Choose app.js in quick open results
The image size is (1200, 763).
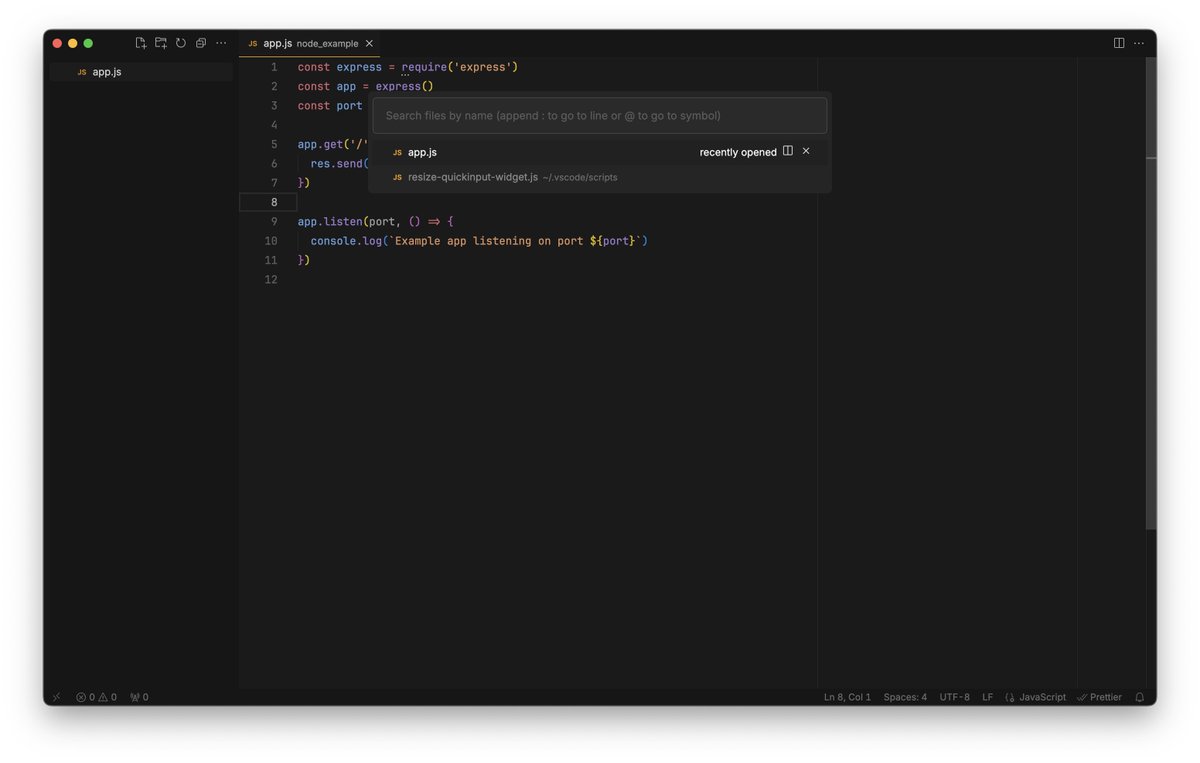[600, 152]
